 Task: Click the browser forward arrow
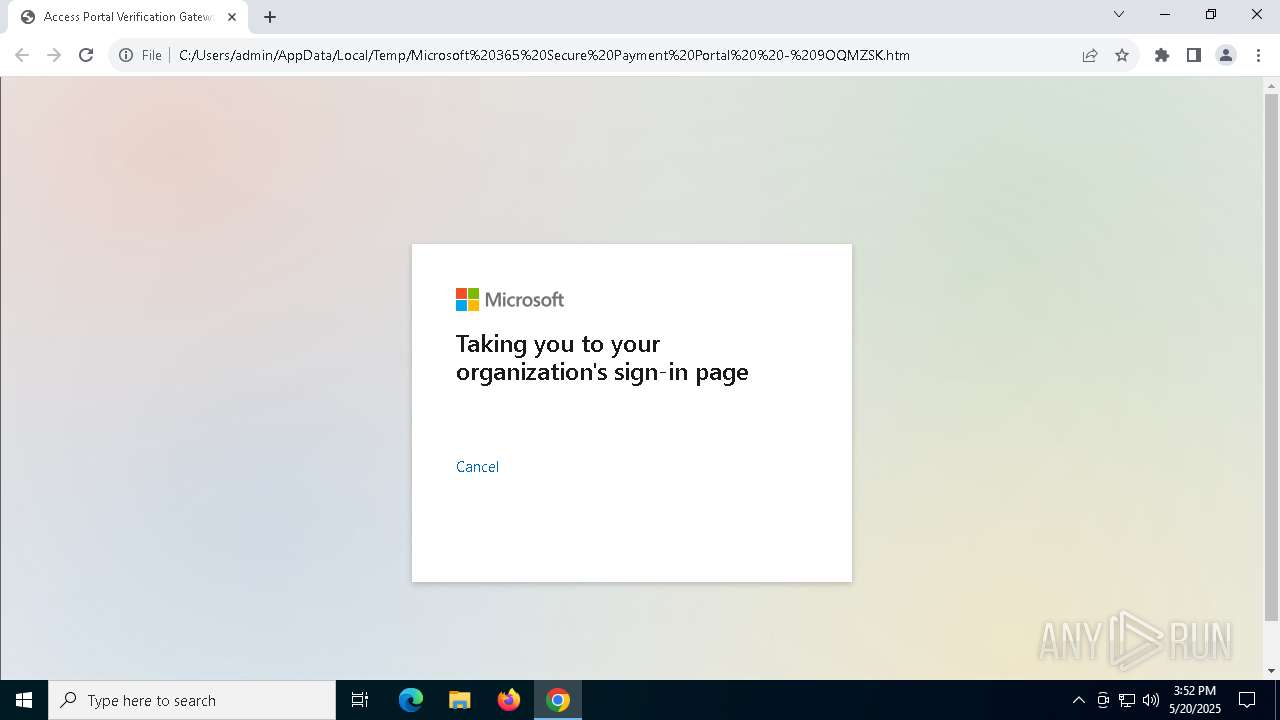(54, 55)
